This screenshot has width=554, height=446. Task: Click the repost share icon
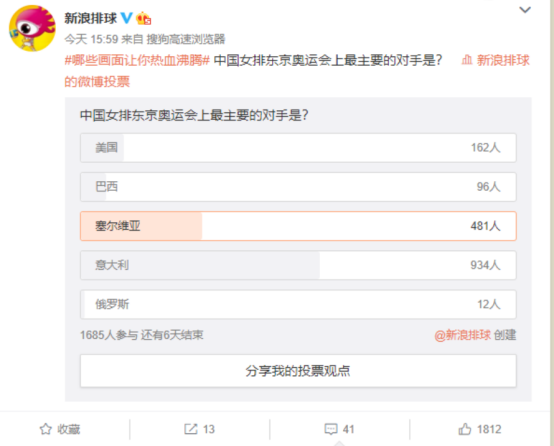click(191, 429)
